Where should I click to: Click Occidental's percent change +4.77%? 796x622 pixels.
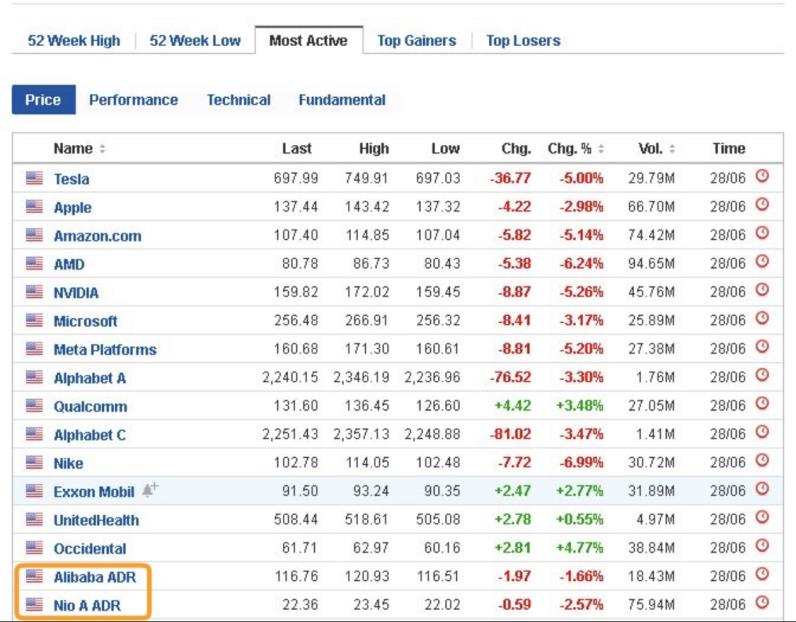tap(580, 548)
